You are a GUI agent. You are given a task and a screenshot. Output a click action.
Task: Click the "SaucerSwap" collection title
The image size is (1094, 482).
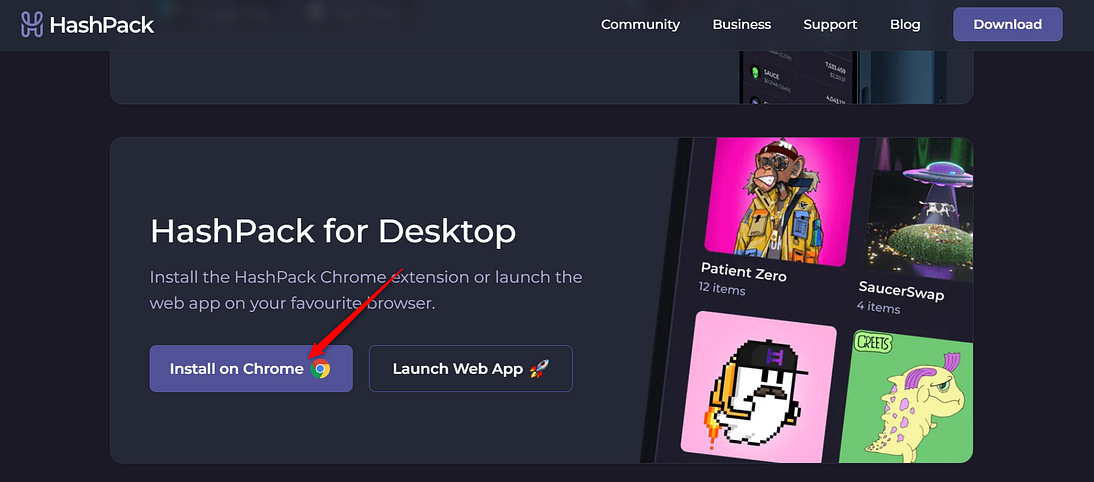tap(901, 290)
